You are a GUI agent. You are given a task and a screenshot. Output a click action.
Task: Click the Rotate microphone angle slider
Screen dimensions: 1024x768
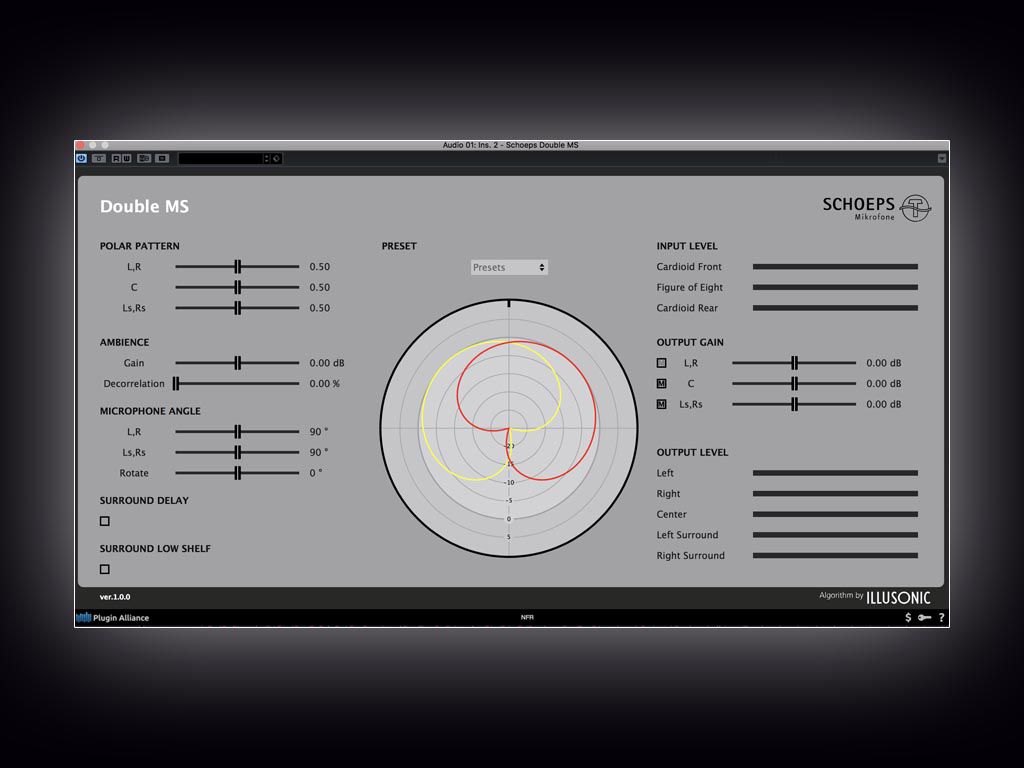[238, 473]
